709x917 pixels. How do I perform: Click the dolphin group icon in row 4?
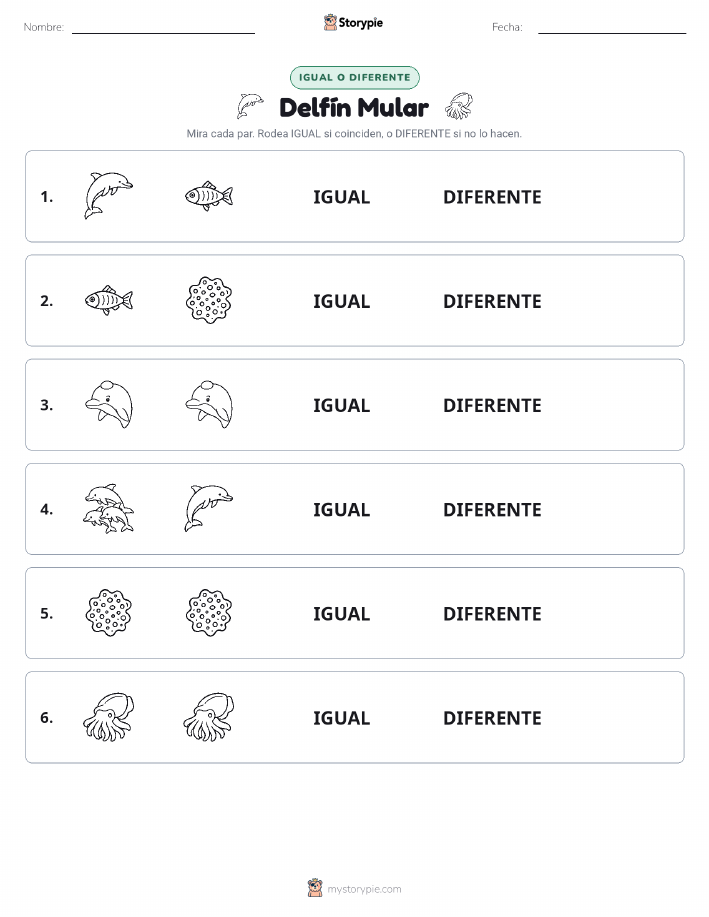click(x=109, y=509)
